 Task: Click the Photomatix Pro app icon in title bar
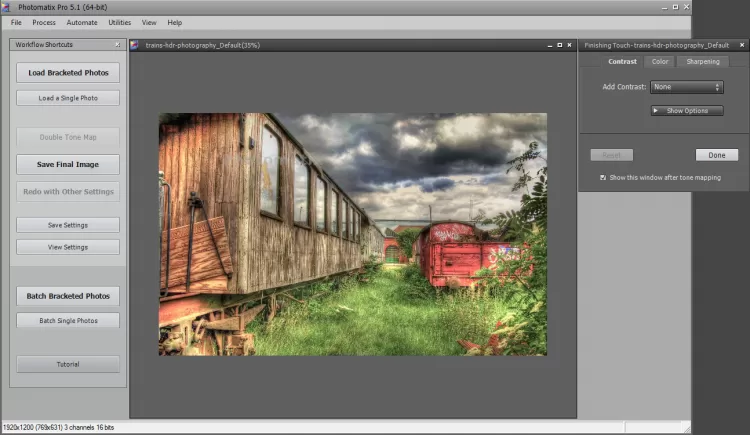6,7
